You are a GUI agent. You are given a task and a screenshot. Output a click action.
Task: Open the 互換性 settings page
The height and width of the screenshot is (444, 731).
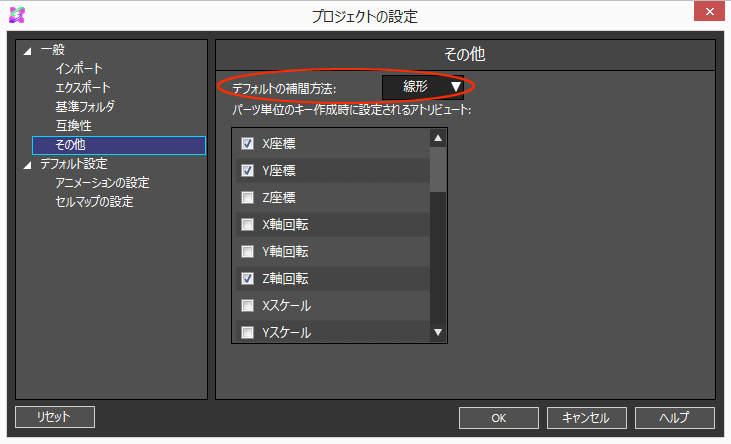(x=74, y=125)
